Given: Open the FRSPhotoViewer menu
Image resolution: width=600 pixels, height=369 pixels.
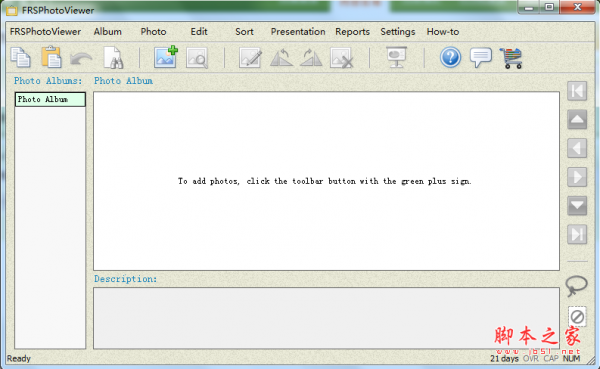Looking at the screenshot, I should 45,32.
